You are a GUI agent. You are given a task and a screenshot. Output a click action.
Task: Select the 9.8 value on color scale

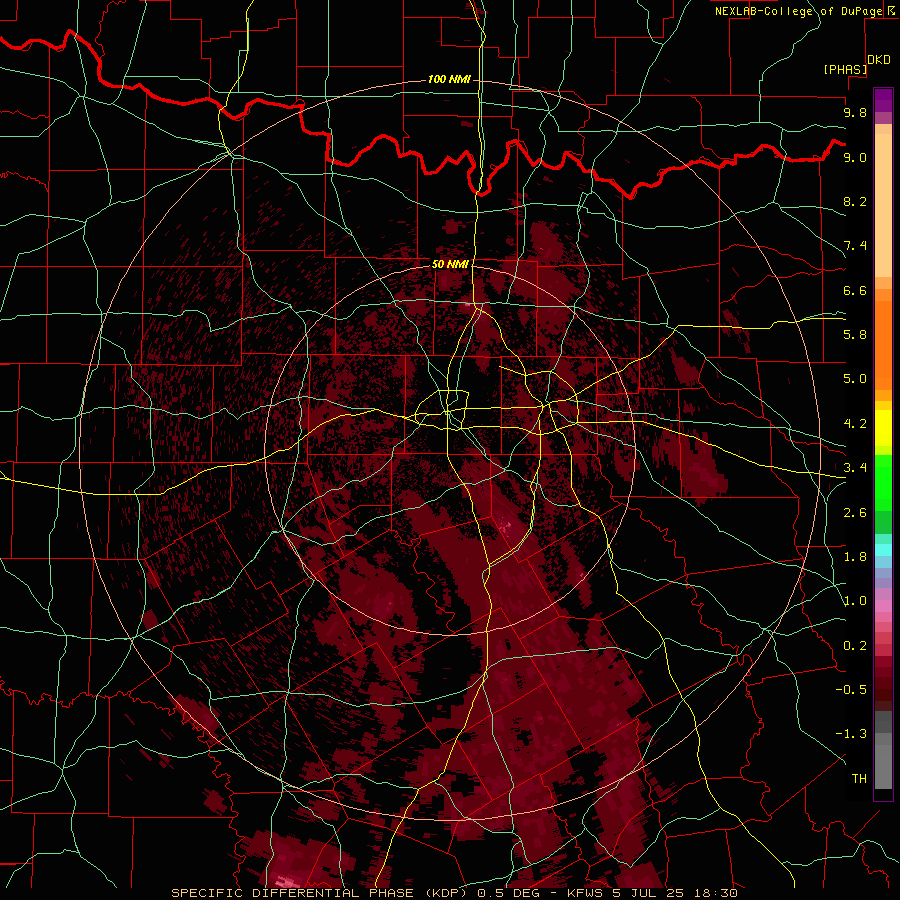[855, 112]
